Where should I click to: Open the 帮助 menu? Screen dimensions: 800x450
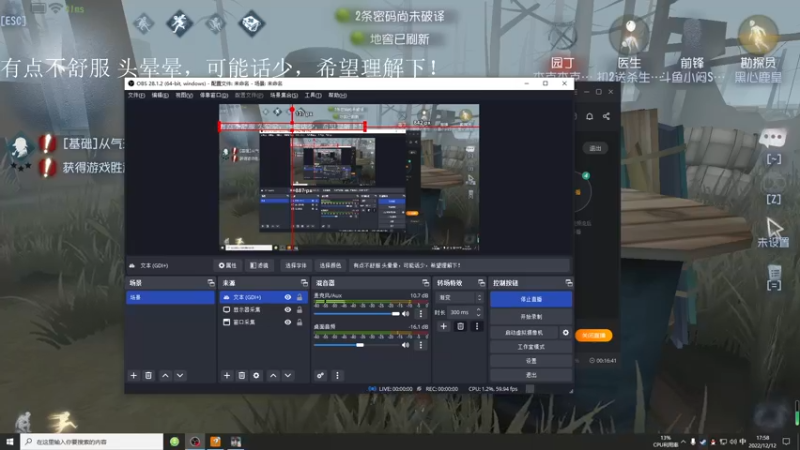click(x=337, y=95)
